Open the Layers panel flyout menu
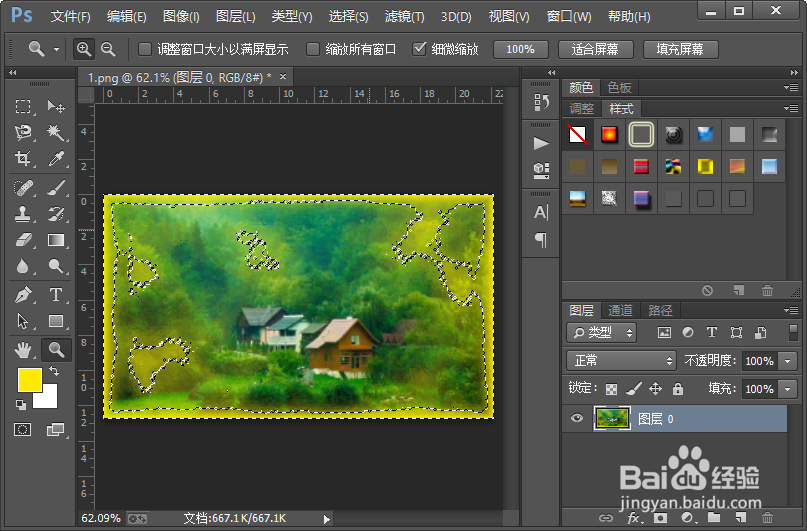 (791, 310)
